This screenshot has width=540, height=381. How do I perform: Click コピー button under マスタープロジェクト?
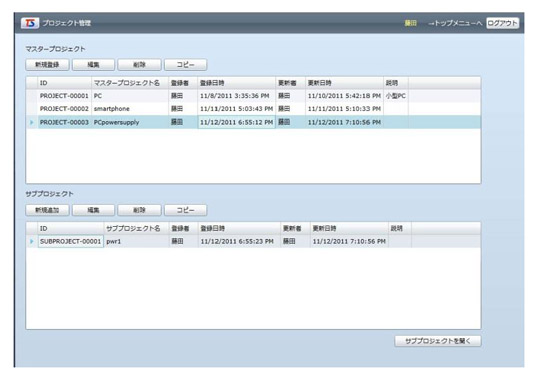tap(186, 65)
